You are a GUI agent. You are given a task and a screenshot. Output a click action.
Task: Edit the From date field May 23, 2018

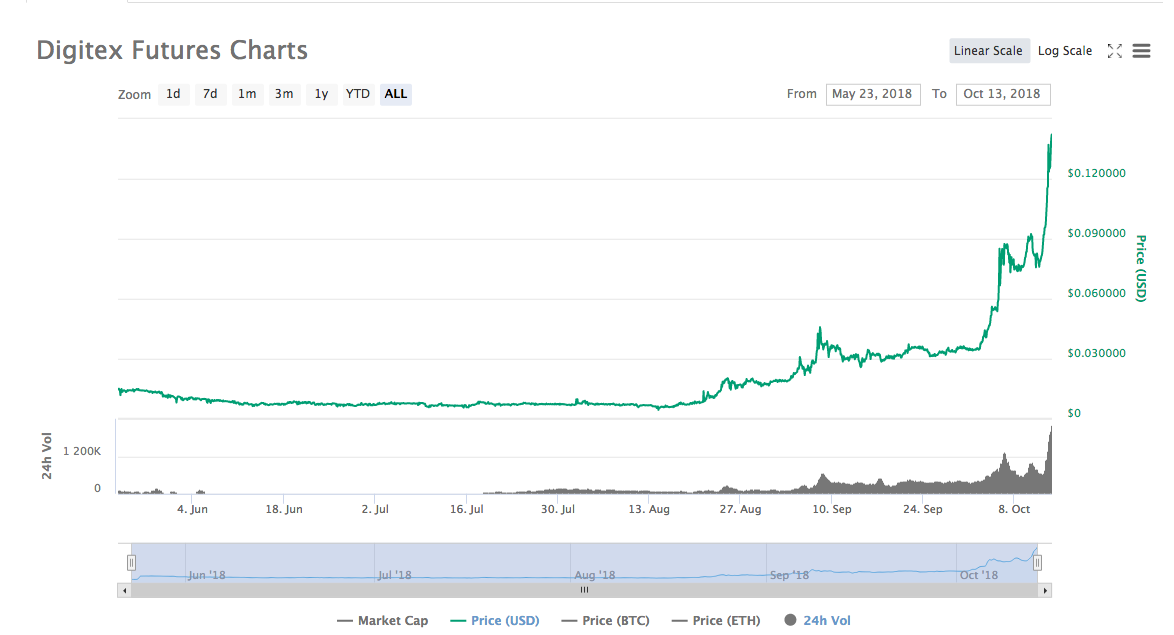(873, 94)
